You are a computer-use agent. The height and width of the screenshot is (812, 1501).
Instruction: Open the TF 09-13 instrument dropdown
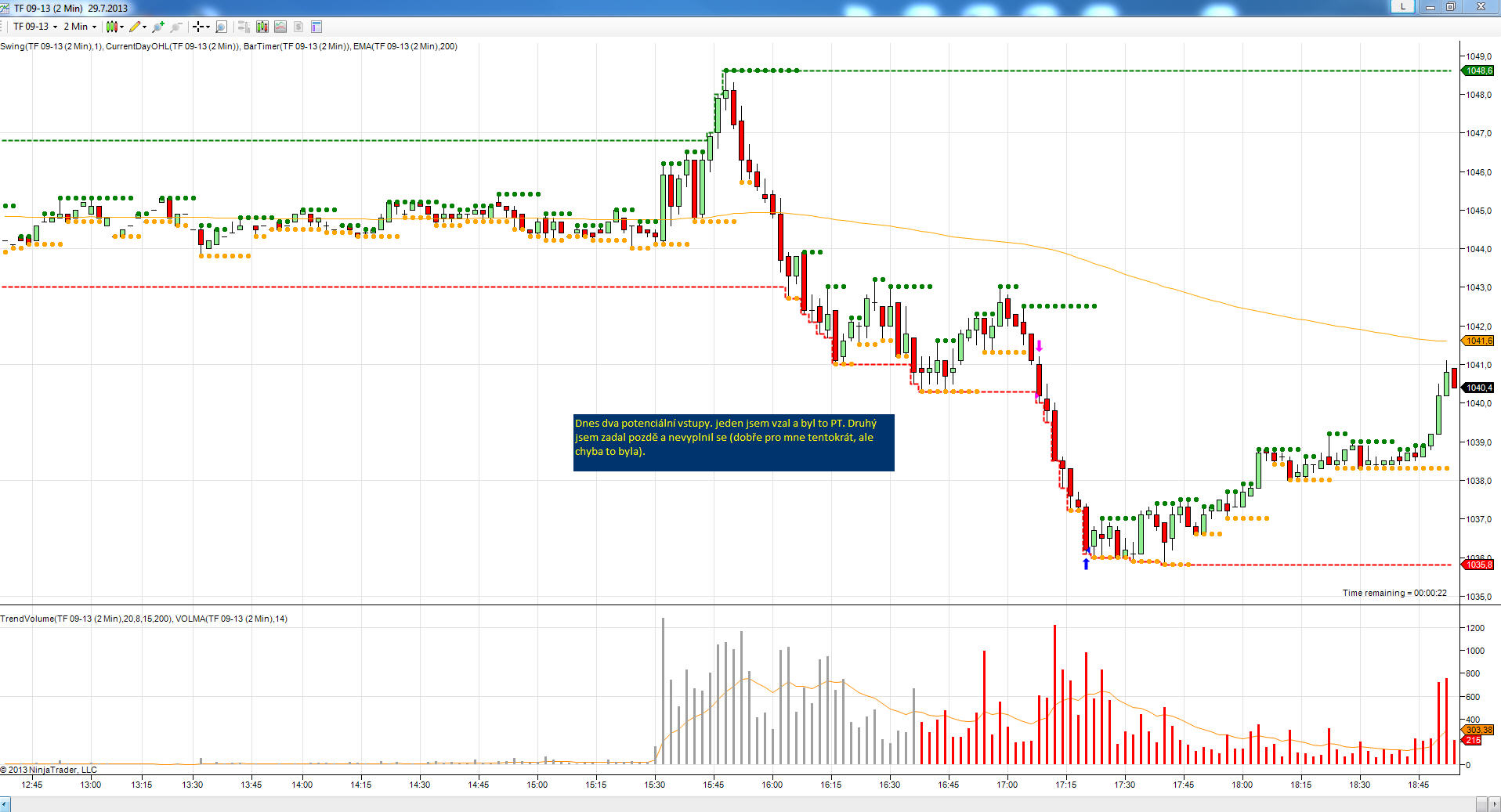[x=34, y=27]
